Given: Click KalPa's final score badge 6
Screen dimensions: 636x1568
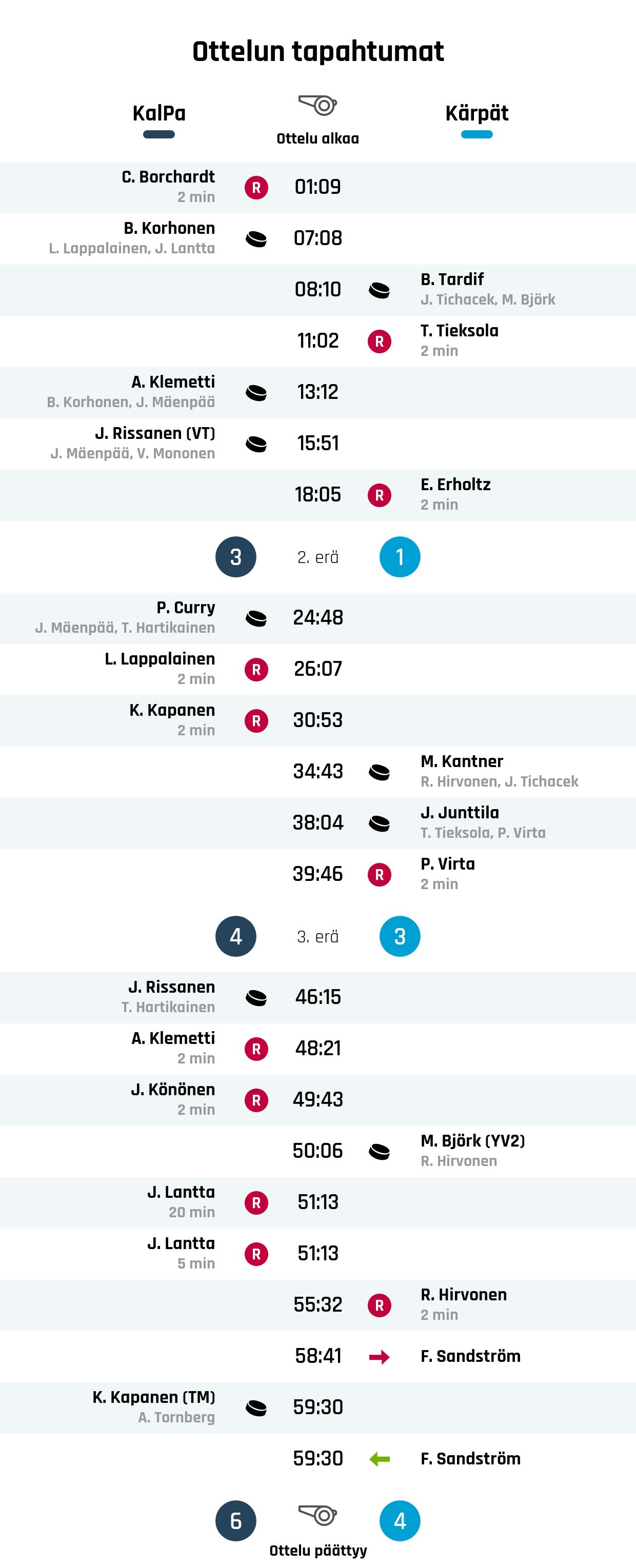Looking at the screenshot, I should [x=236, y=1520].
